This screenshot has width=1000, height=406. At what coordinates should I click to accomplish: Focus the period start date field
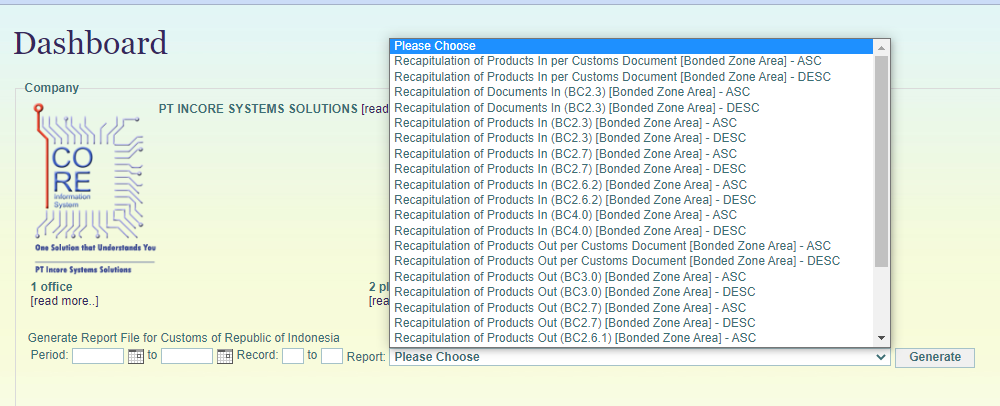pos(98,356)
